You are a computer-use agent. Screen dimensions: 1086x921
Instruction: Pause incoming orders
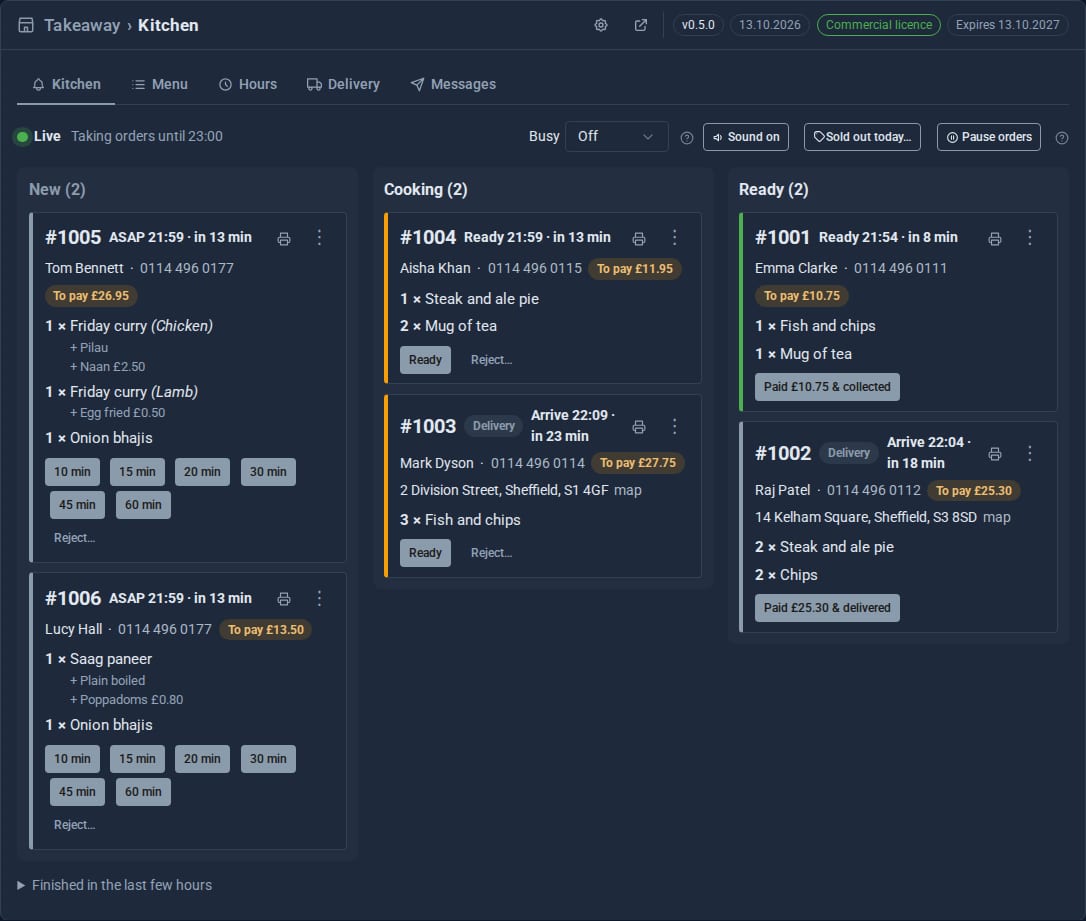[988, 137]
